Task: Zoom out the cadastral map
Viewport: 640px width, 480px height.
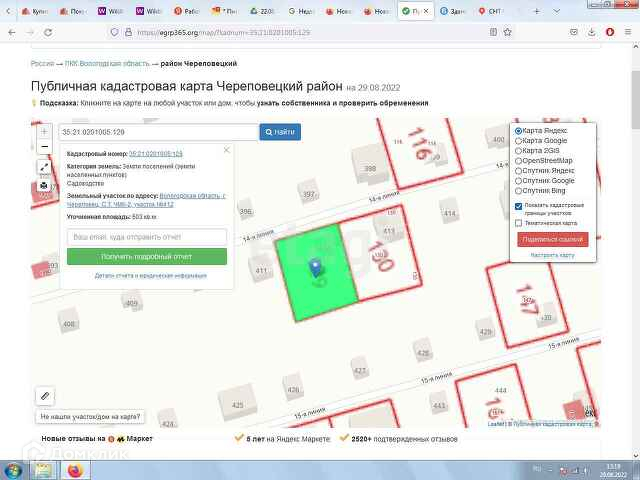Action: coord(44,147)
